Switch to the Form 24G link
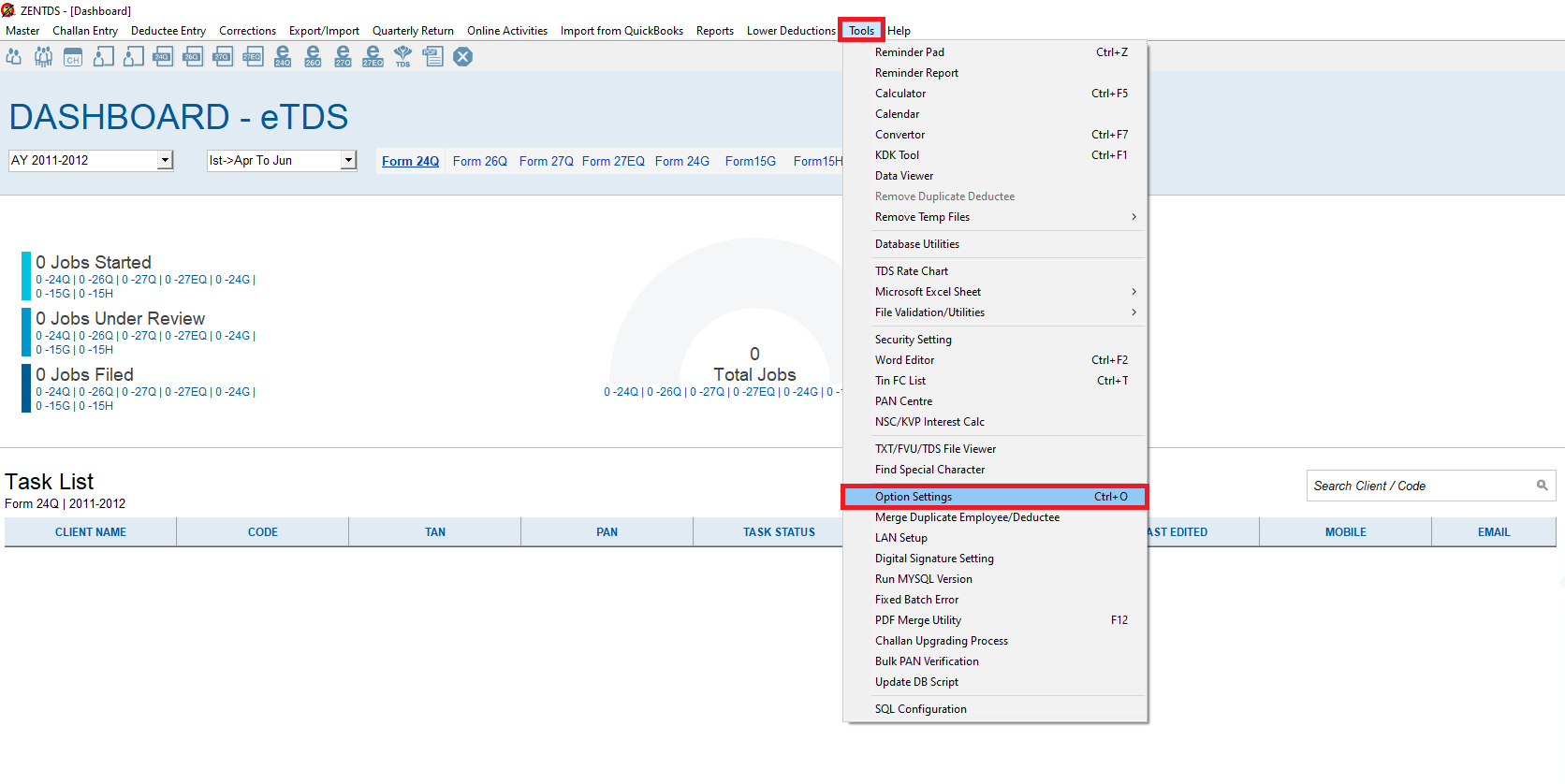 click(682, 161)
